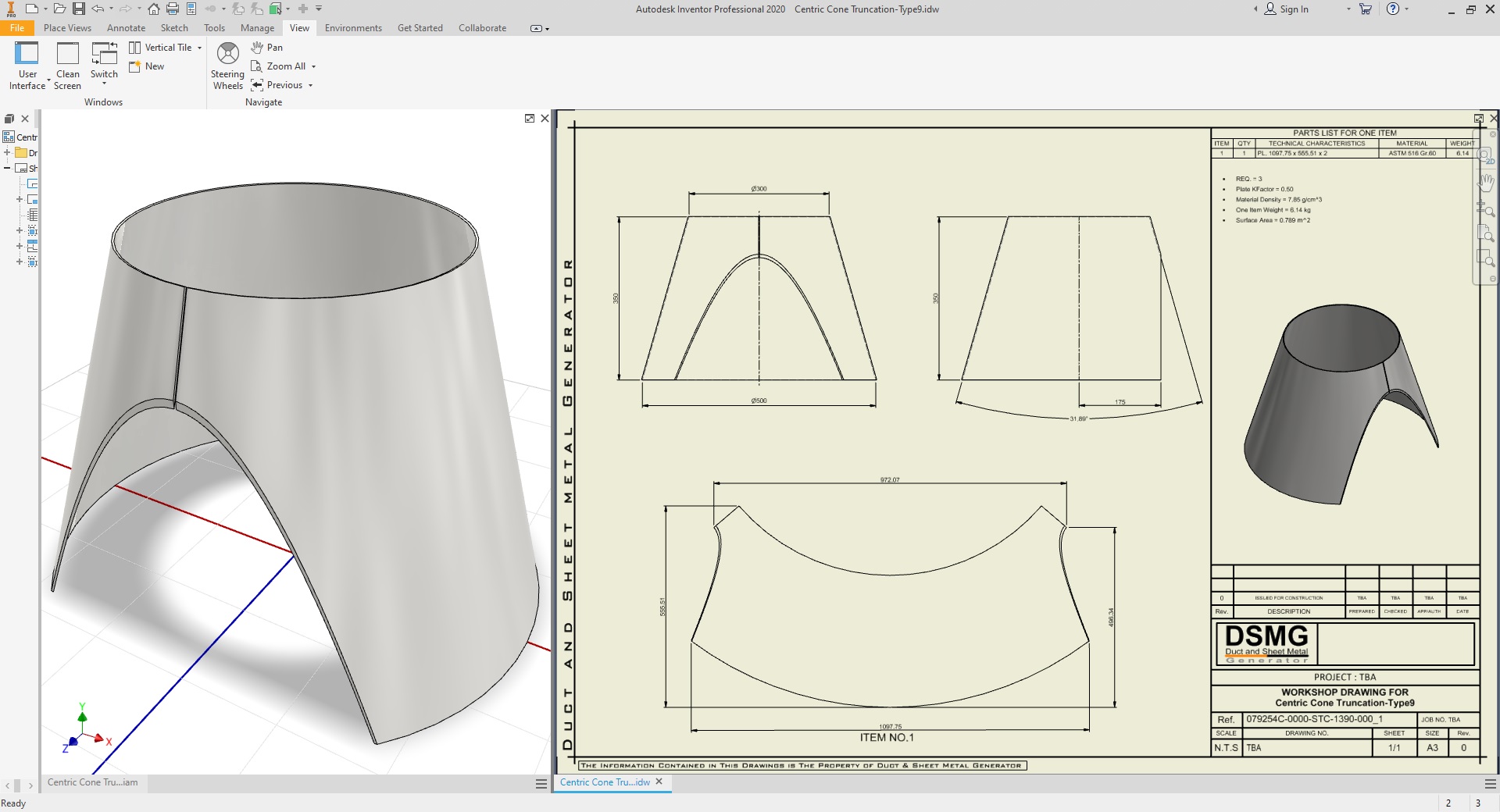Image resolution: width=1500 pixels, height=812 pixels.
Task: Open the Autodesk shopping cart icon
Action: tap(1366, 9)
